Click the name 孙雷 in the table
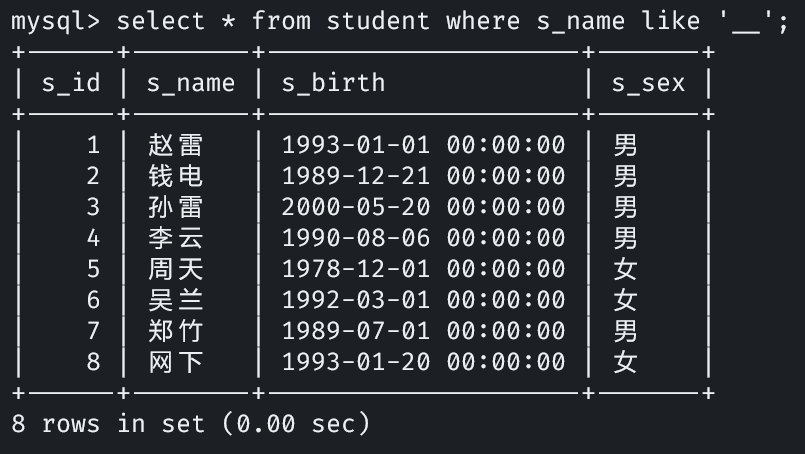805x454 pixels. pyautogui.click(x=175, y=208)
